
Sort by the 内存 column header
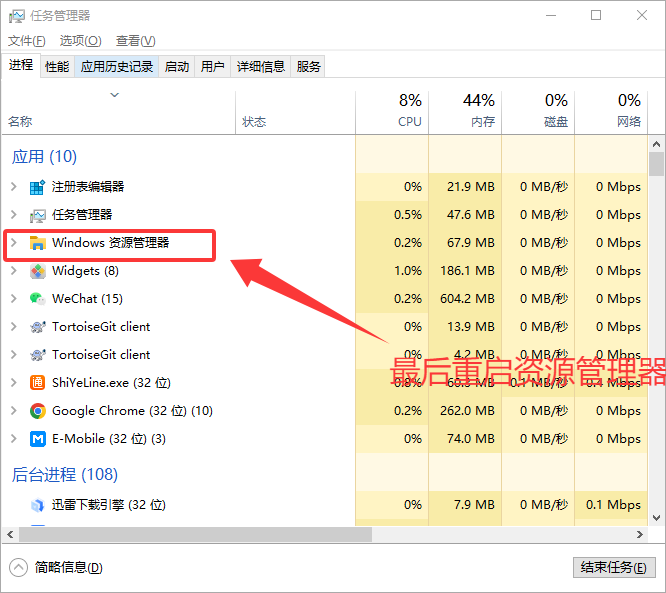coord(465,112)
